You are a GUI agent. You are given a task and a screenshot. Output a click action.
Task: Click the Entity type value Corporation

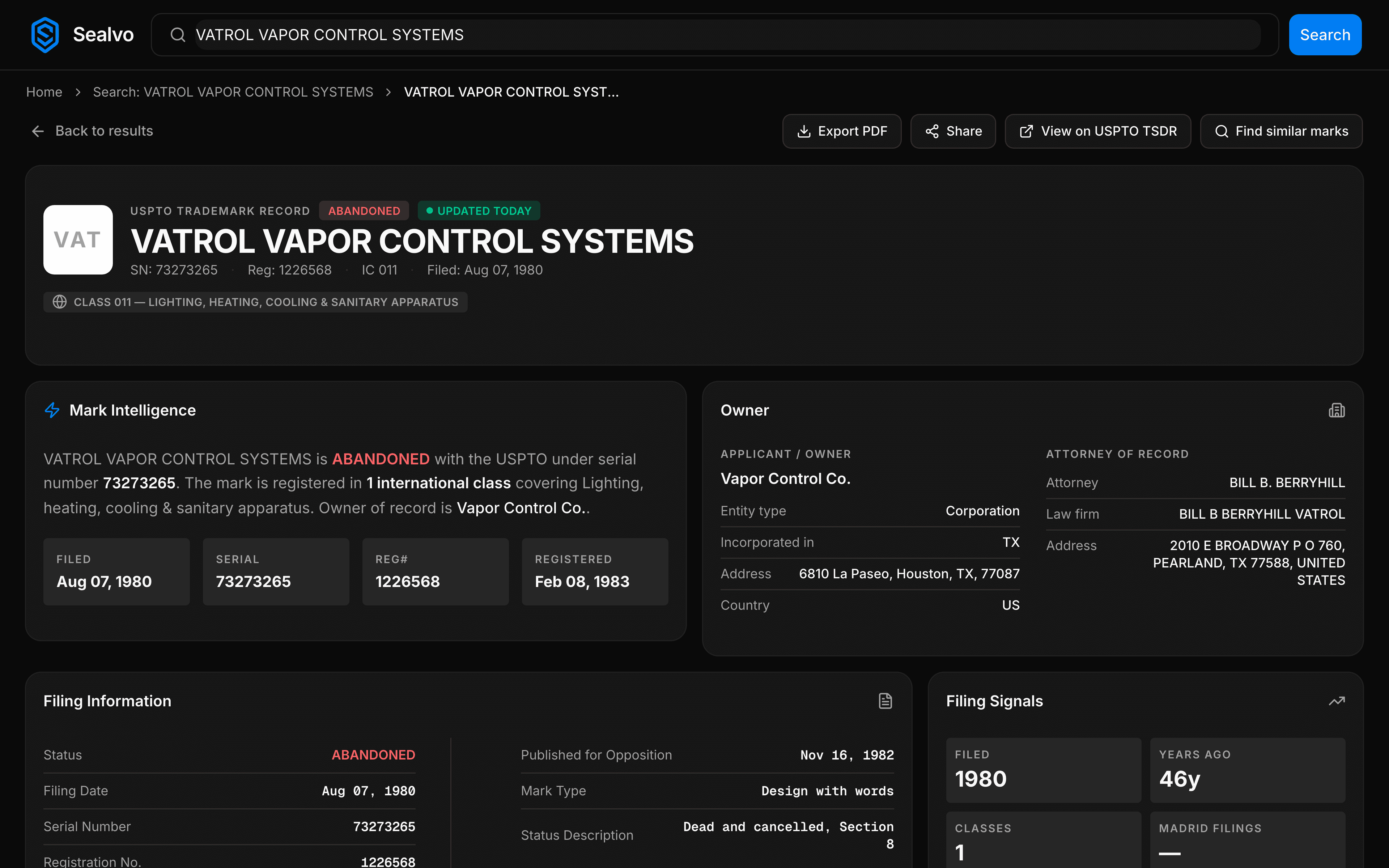pos(983,511)
